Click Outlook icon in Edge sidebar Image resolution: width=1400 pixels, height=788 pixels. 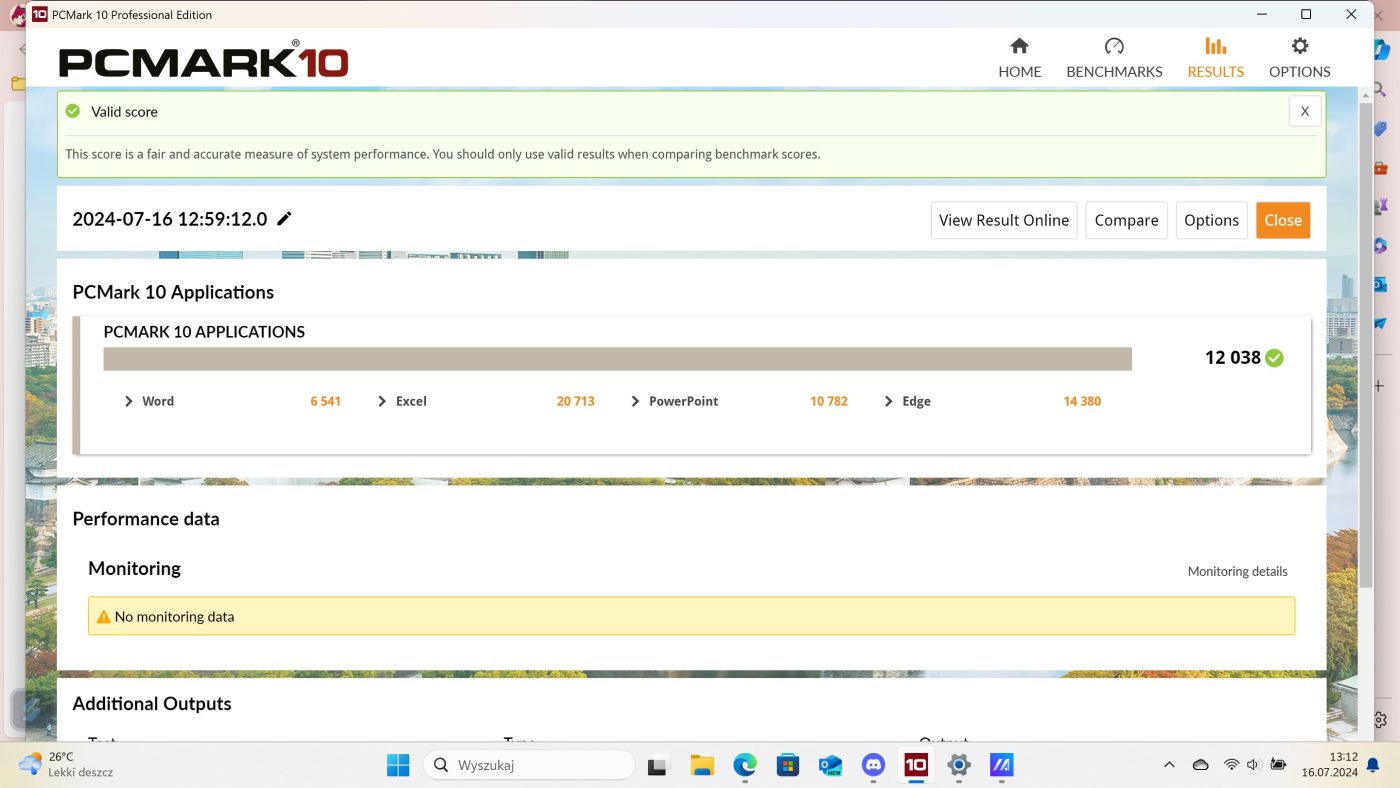(x=1380, y=285)
